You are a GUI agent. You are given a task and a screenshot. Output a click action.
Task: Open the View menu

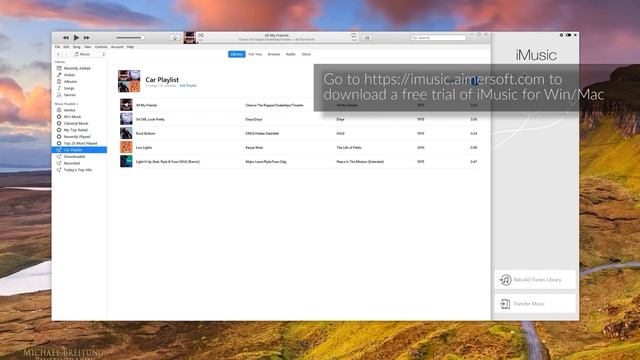[x=88, y=47]
